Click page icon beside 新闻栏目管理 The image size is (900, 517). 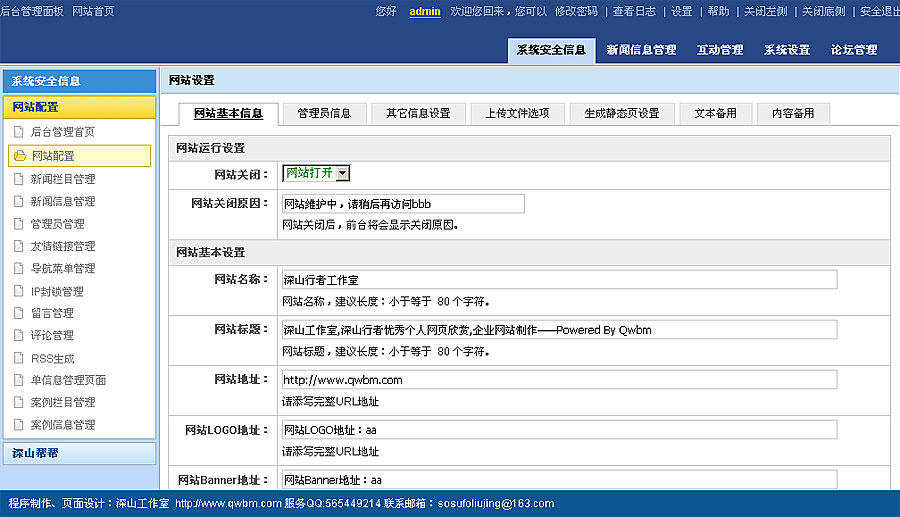coord(18,179)
